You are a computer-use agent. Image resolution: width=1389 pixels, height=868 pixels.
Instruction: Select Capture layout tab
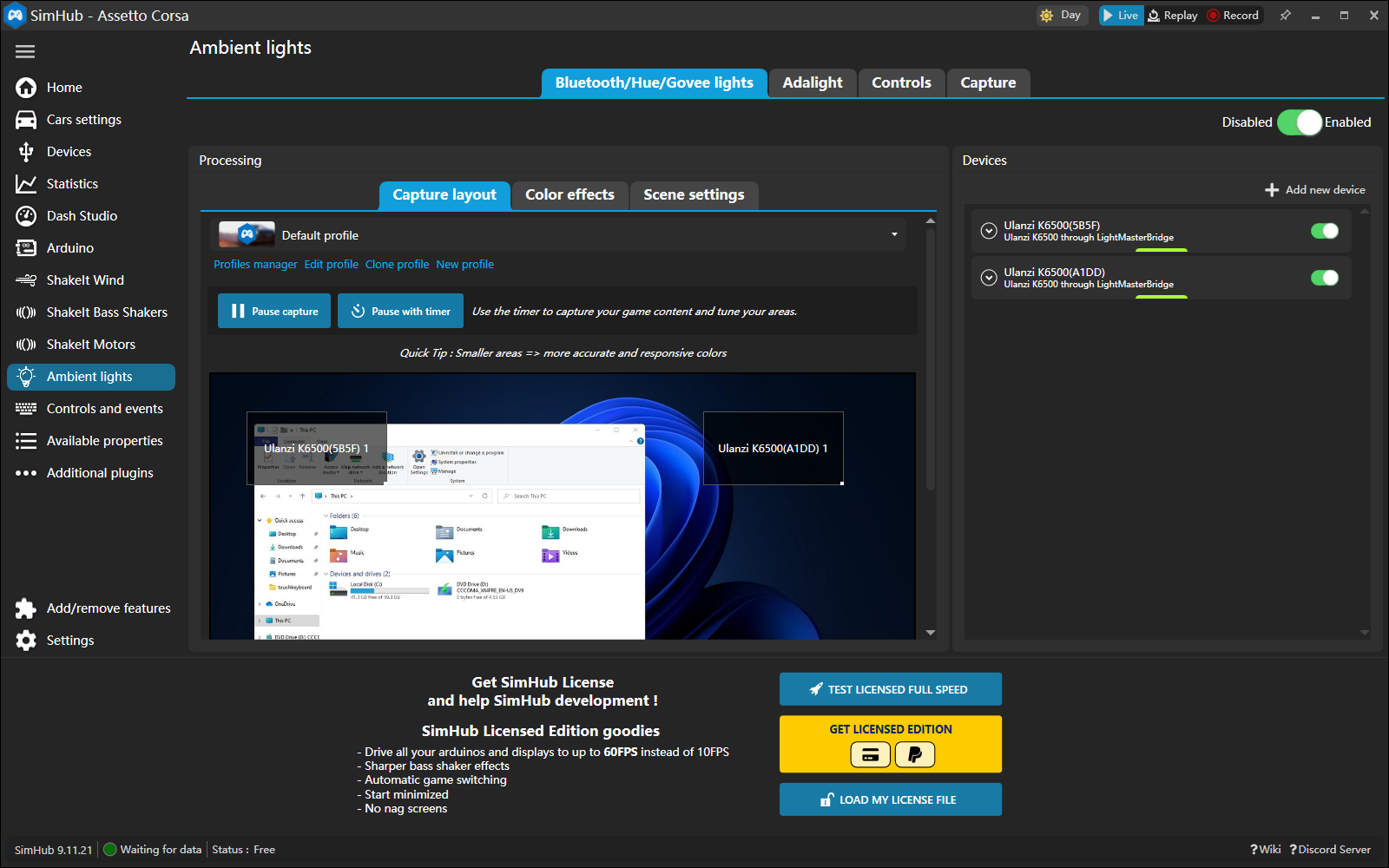point(444,195)
